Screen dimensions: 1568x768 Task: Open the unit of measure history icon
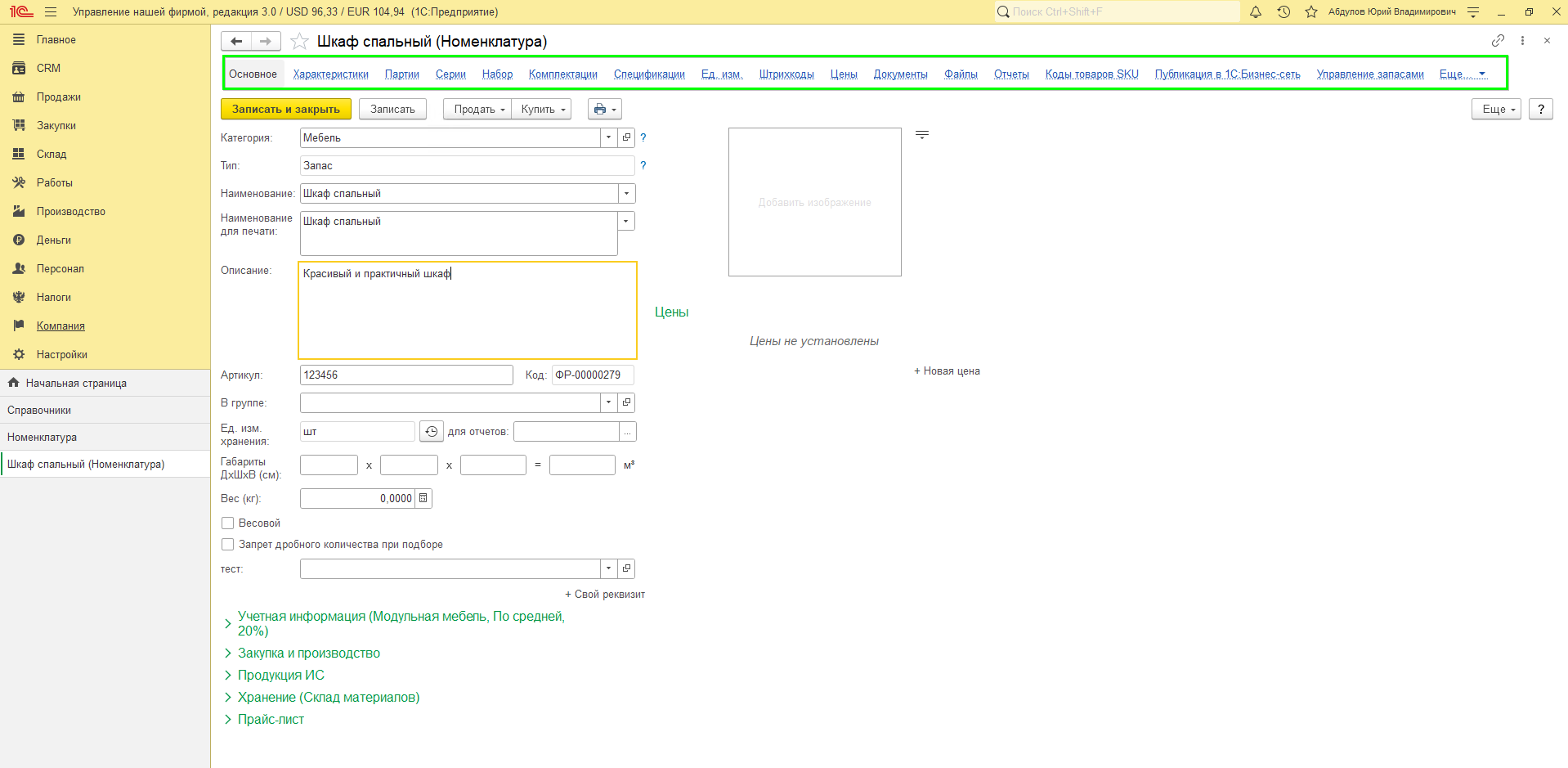432,431
